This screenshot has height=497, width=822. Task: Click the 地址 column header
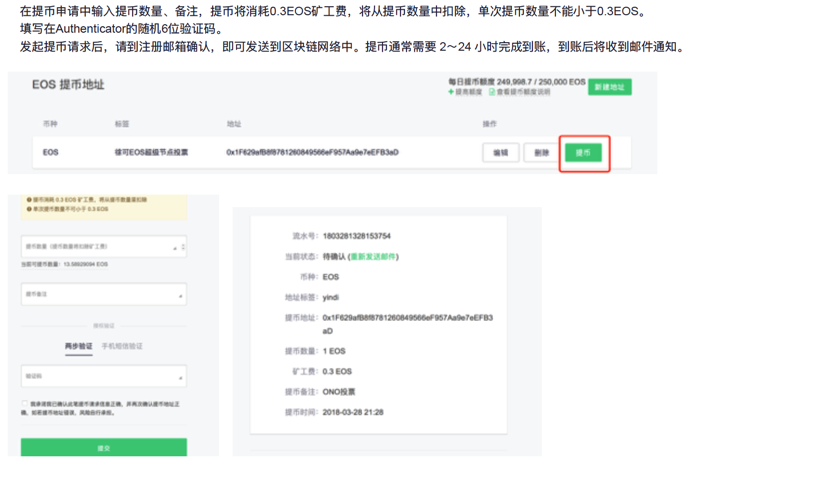pyautogui.click(x=234, y=124)
